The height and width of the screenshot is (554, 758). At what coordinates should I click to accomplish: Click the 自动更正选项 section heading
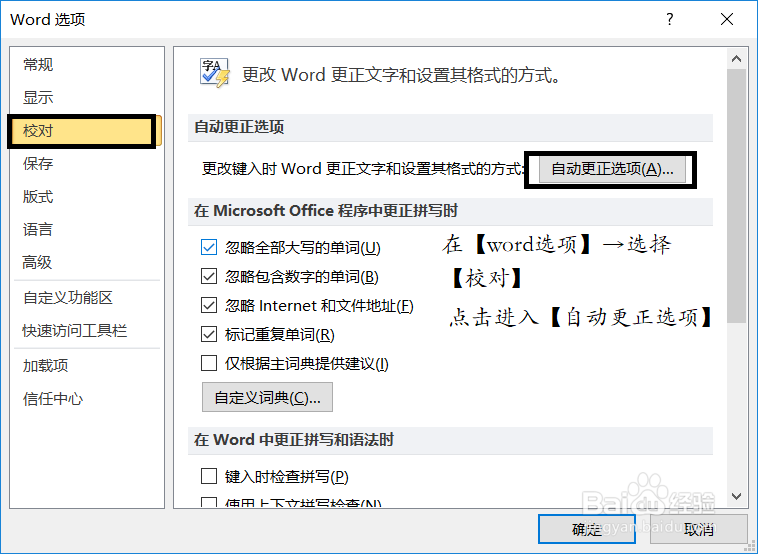pyautogui.click(x=239, y=127)
